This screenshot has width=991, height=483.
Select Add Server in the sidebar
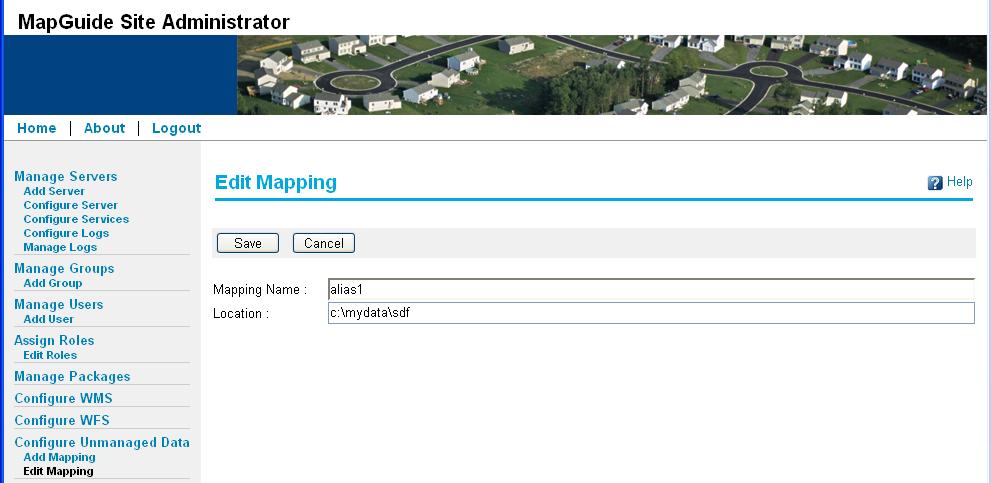(x=54, y=191)
